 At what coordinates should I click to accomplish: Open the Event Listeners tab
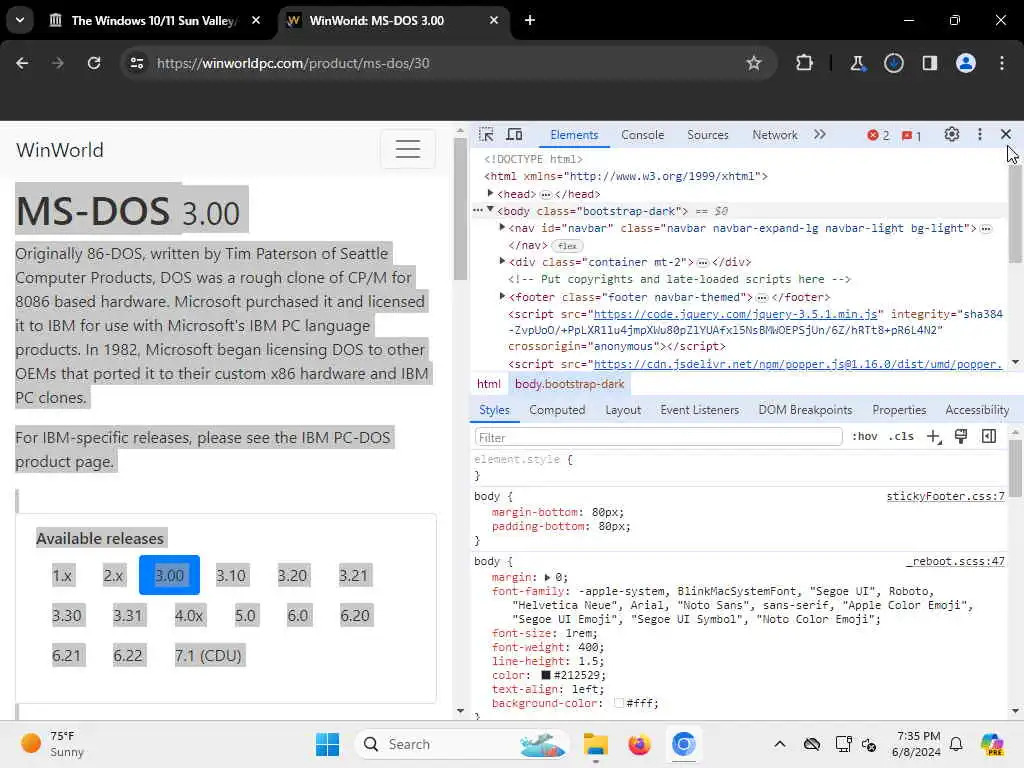[699, 410]
